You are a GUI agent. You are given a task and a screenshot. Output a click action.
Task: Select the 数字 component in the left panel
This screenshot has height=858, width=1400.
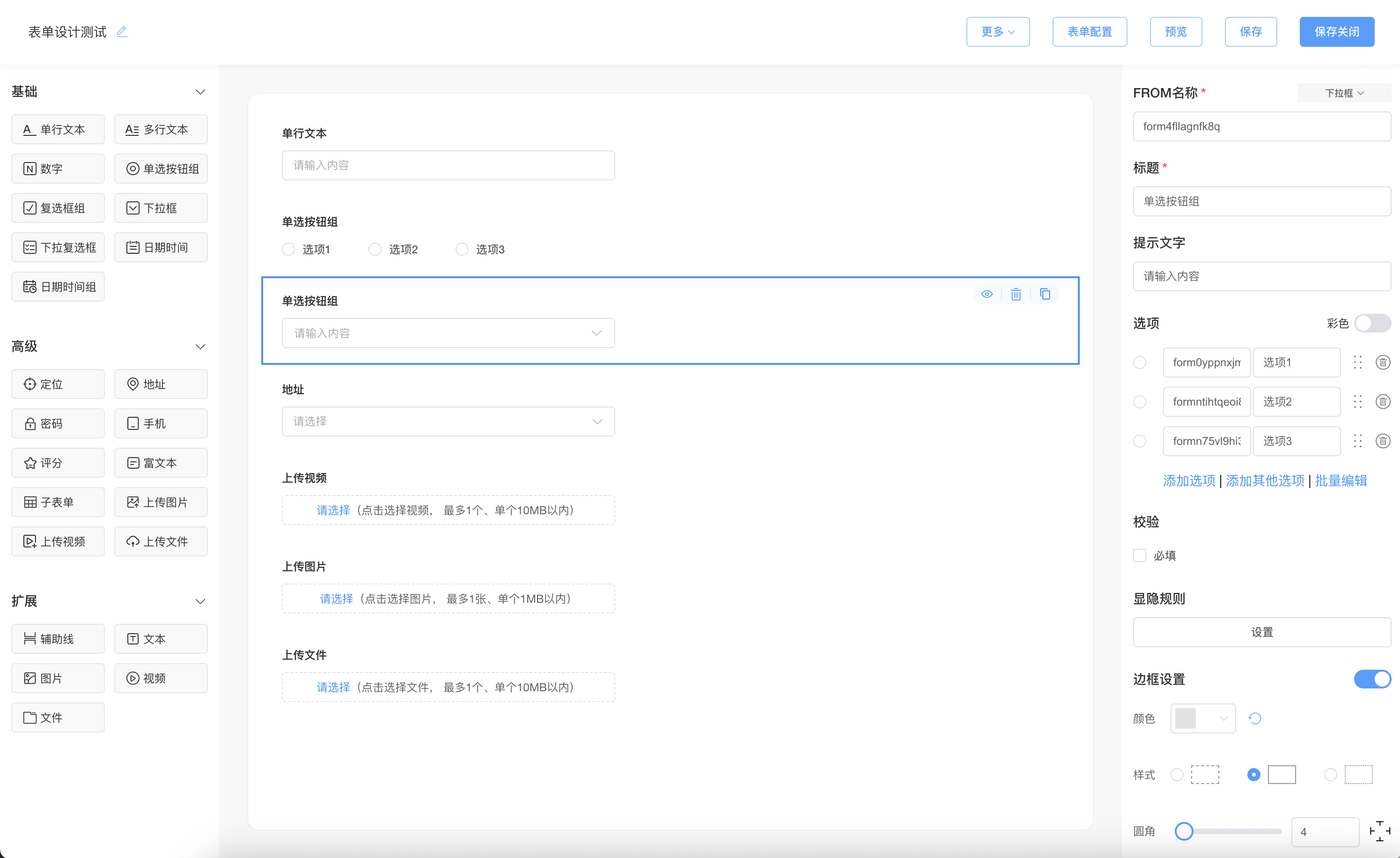(x=58, y=168)
